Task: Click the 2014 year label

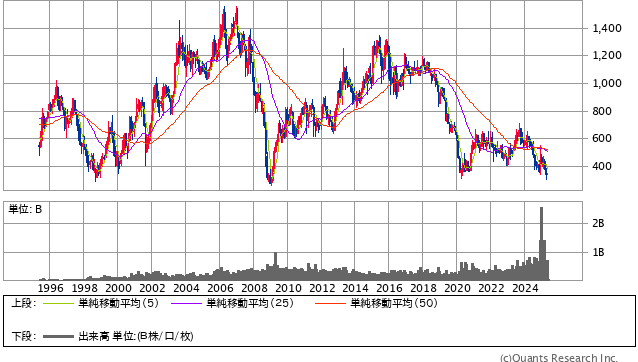Action: coord(355,288)
